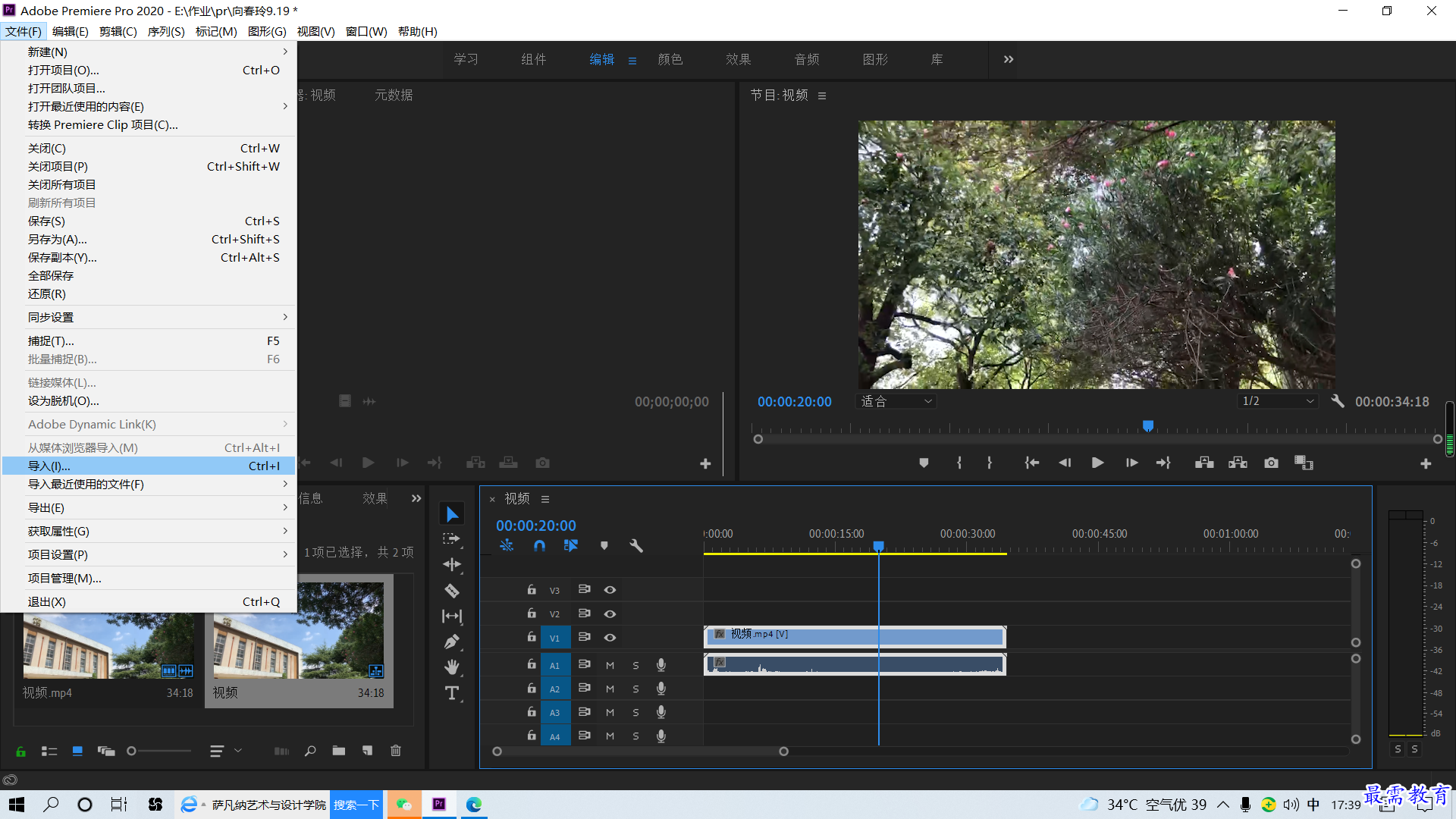Choose 导入(I)... menu entry
Screen dimensions: 1456x819
149,466
